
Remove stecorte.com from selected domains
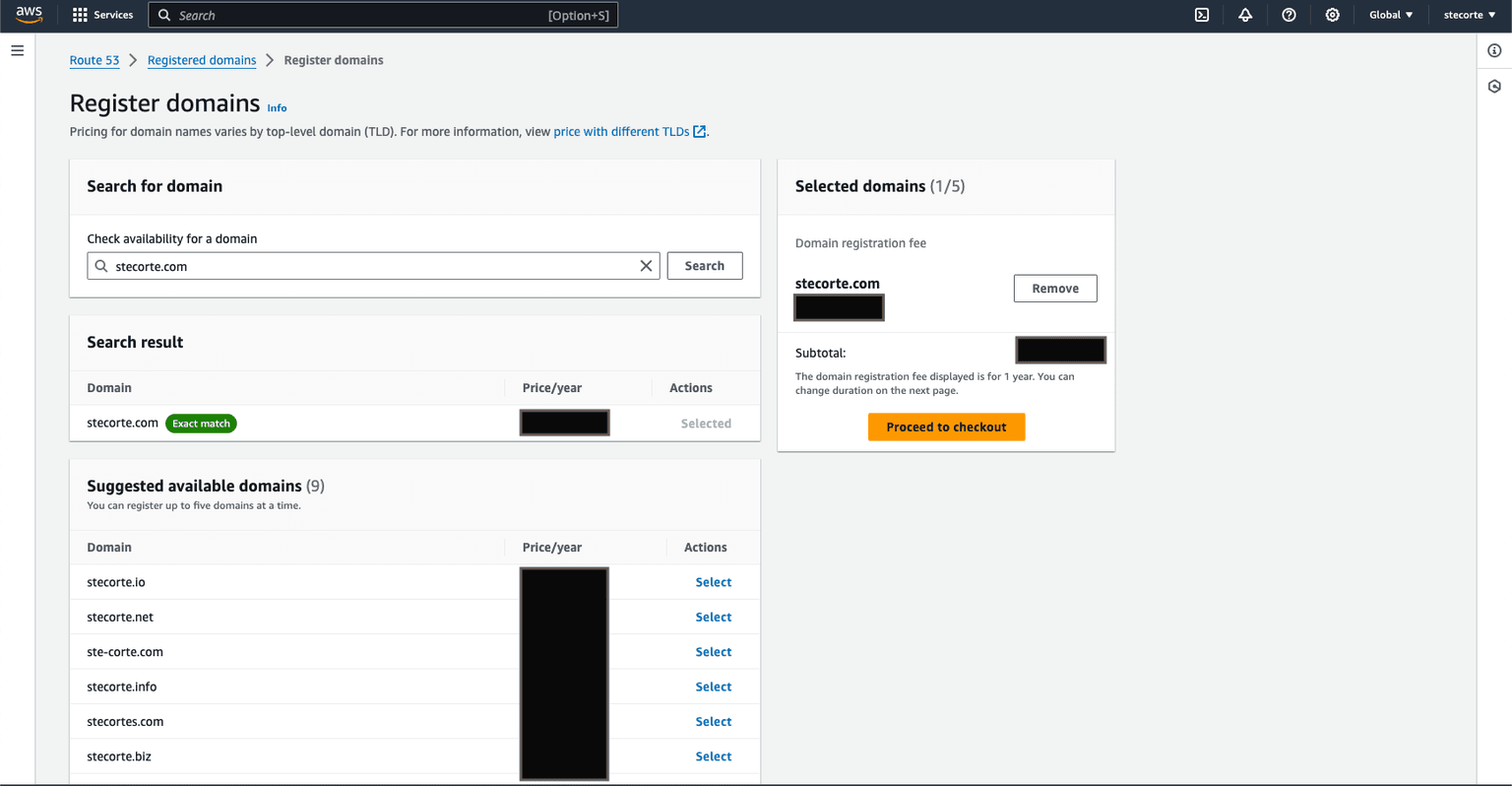pos(1055,289)
